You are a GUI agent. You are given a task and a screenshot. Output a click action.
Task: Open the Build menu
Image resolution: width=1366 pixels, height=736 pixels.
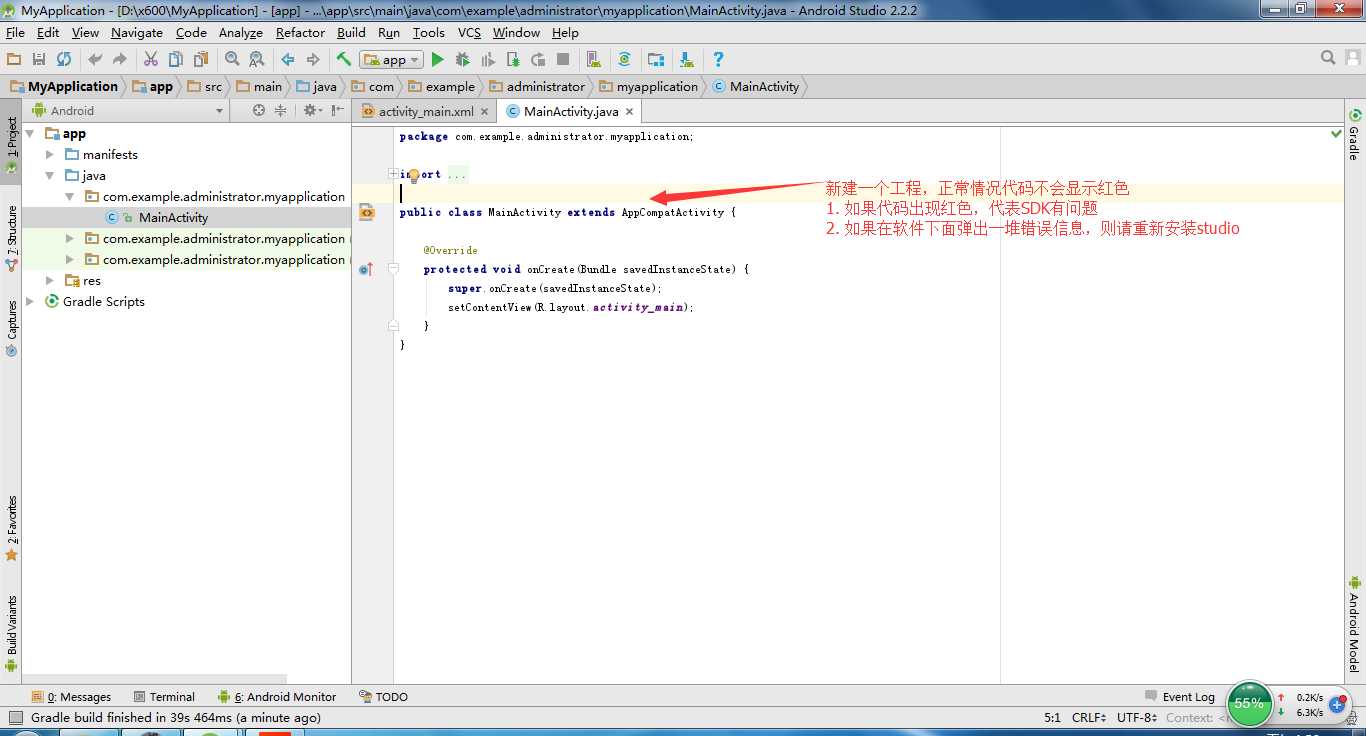click(351, 32)
